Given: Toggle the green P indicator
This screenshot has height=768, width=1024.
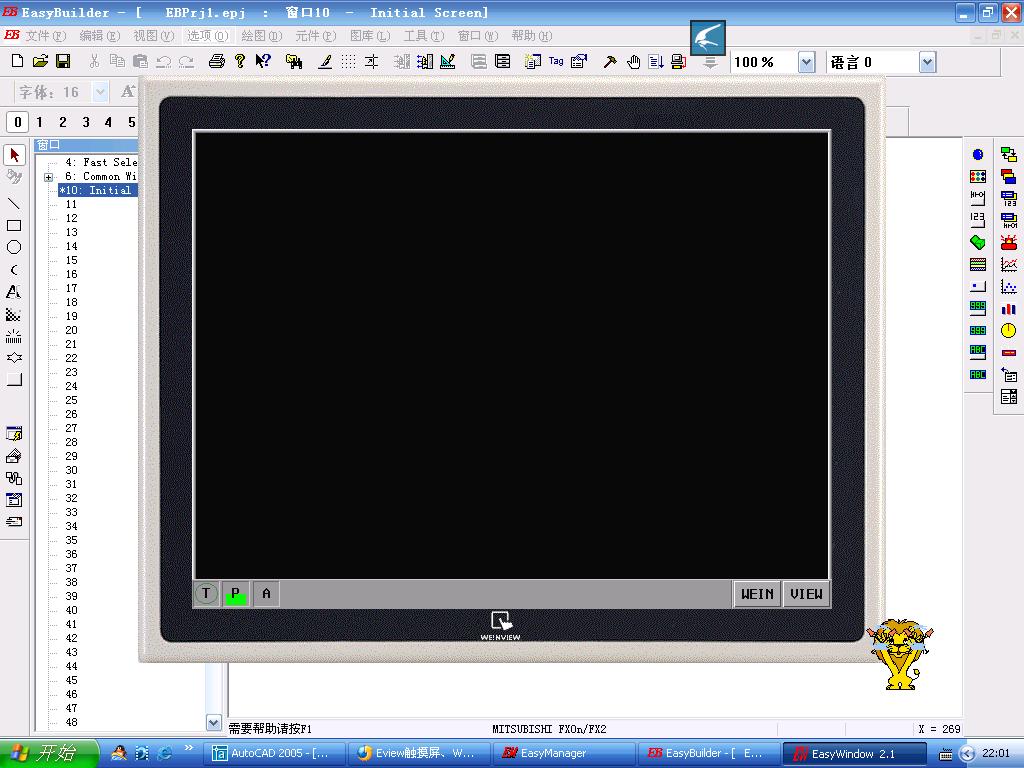Looking at the screenshot, I should (x=236, y=593).
